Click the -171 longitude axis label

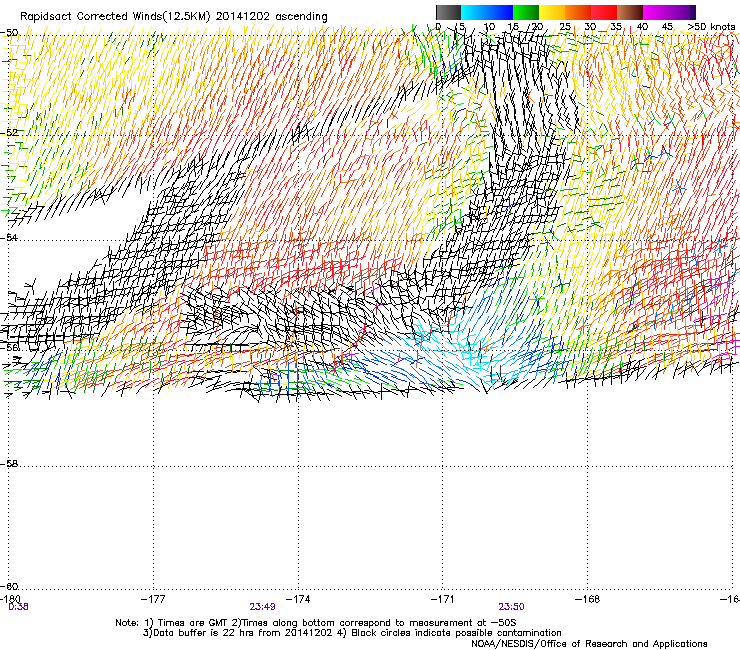443,599
